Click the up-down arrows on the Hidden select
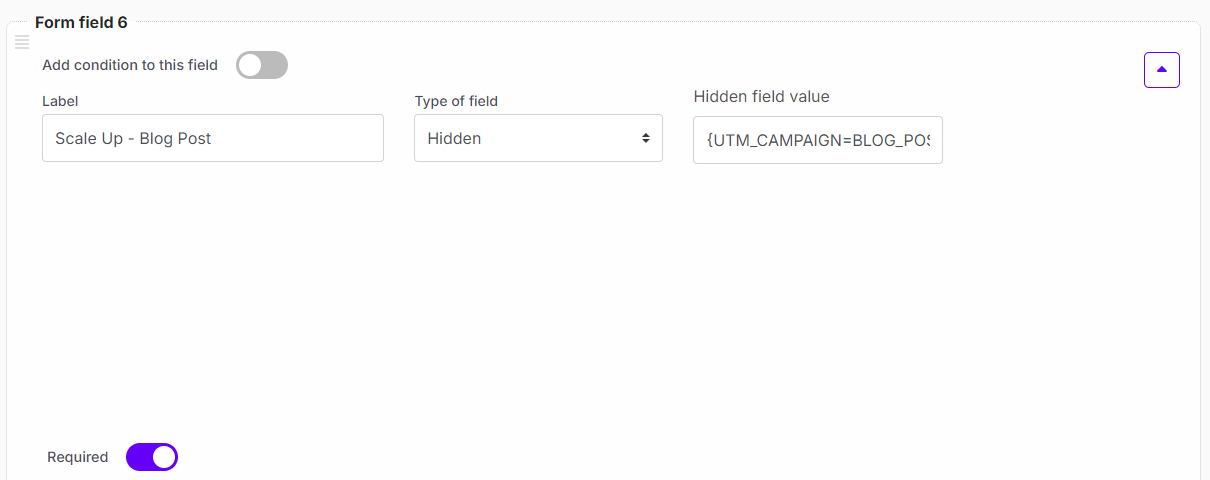The width and height of the screenshot is (1210, 480). 646,138
